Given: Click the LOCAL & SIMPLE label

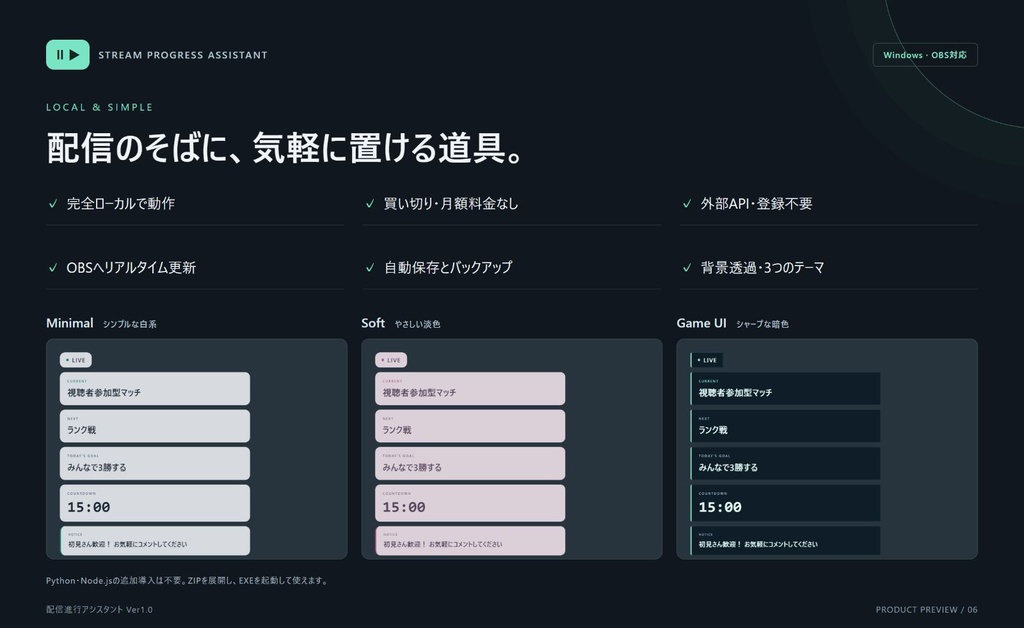Looking at the screenshot, I should tap(99, 107).
